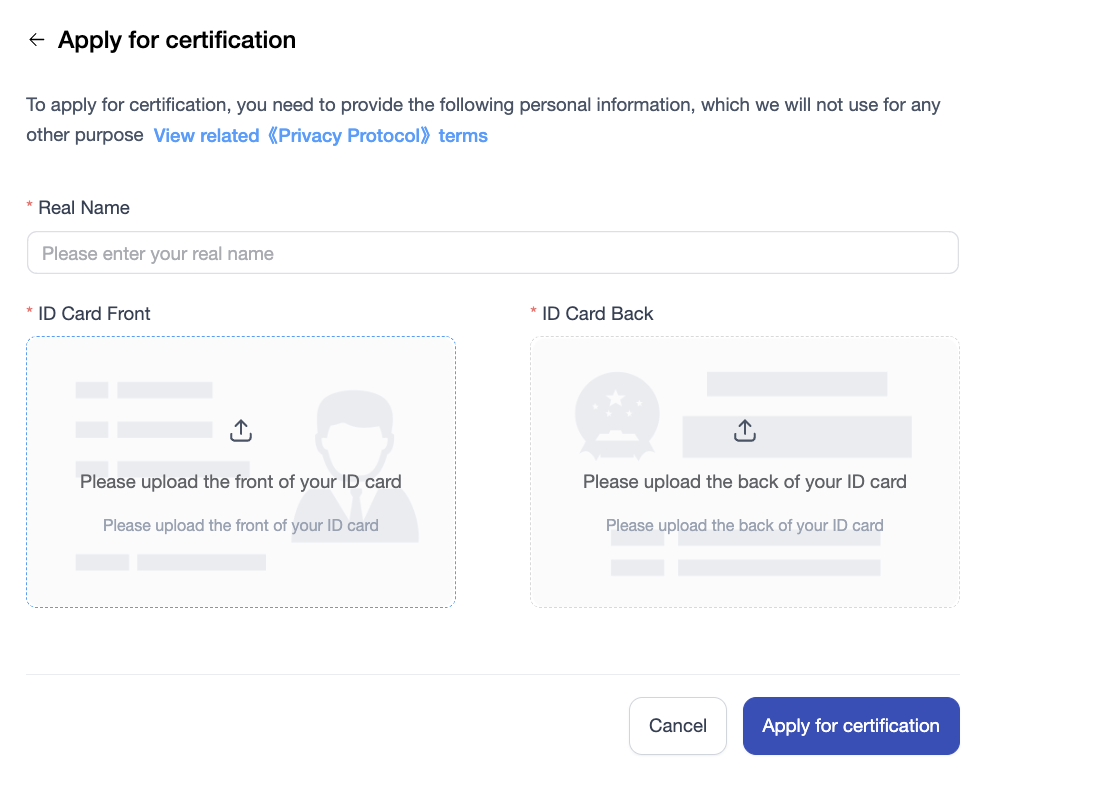1120x790 pixels.
Task: Open the Privacy Protocol terms link
Action: click(x=320, y=136)
